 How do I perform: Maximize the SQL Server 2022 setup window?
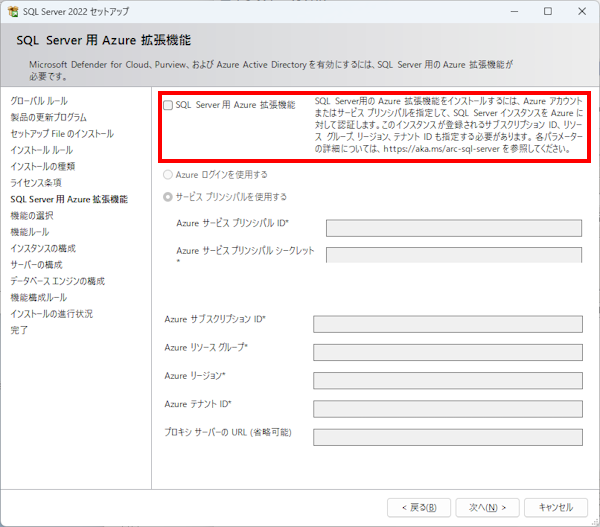pos(548,11)
